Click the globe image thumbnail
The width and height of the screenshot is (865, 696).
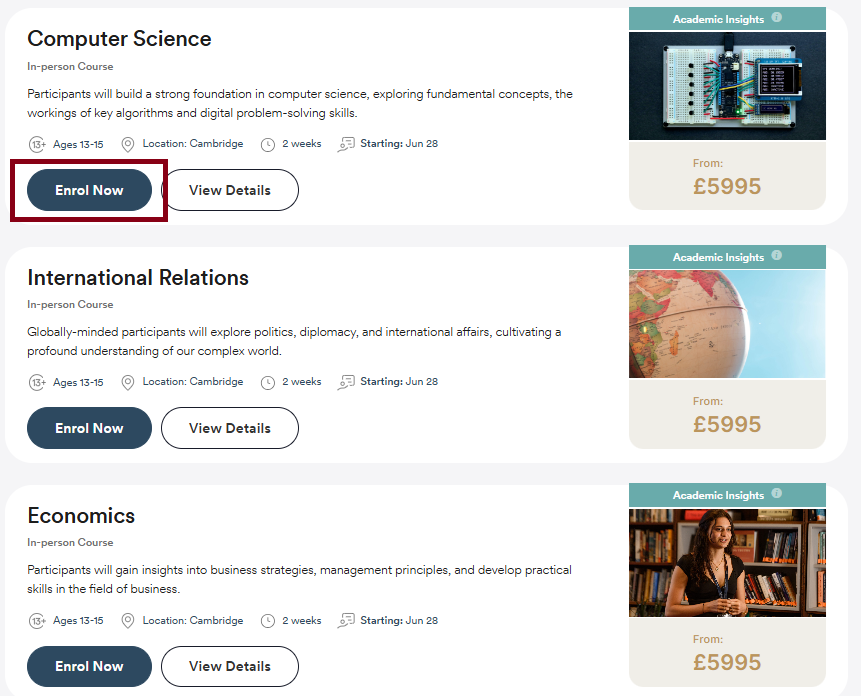tap(727, 323)
